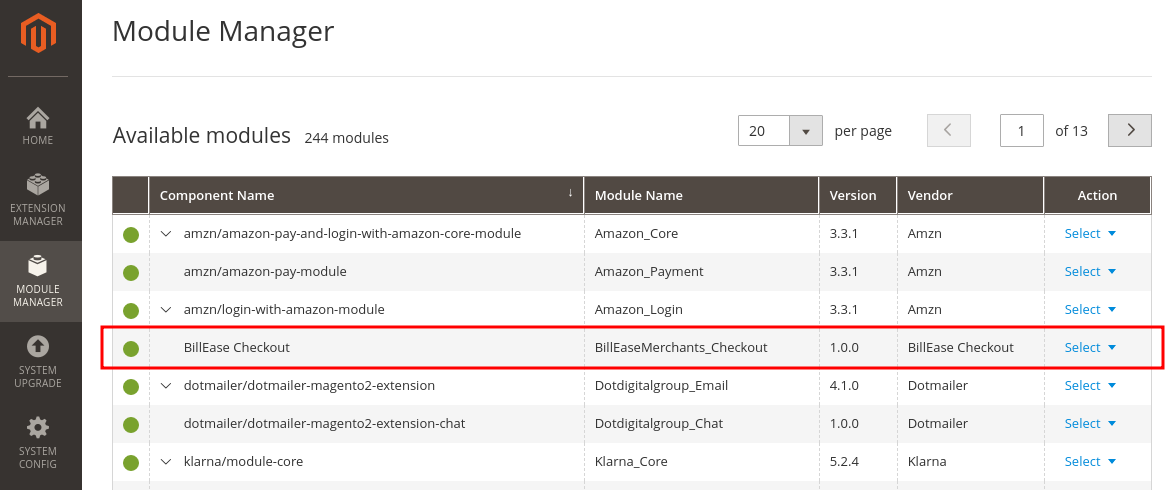Click the Action column header

(1097, 195)
